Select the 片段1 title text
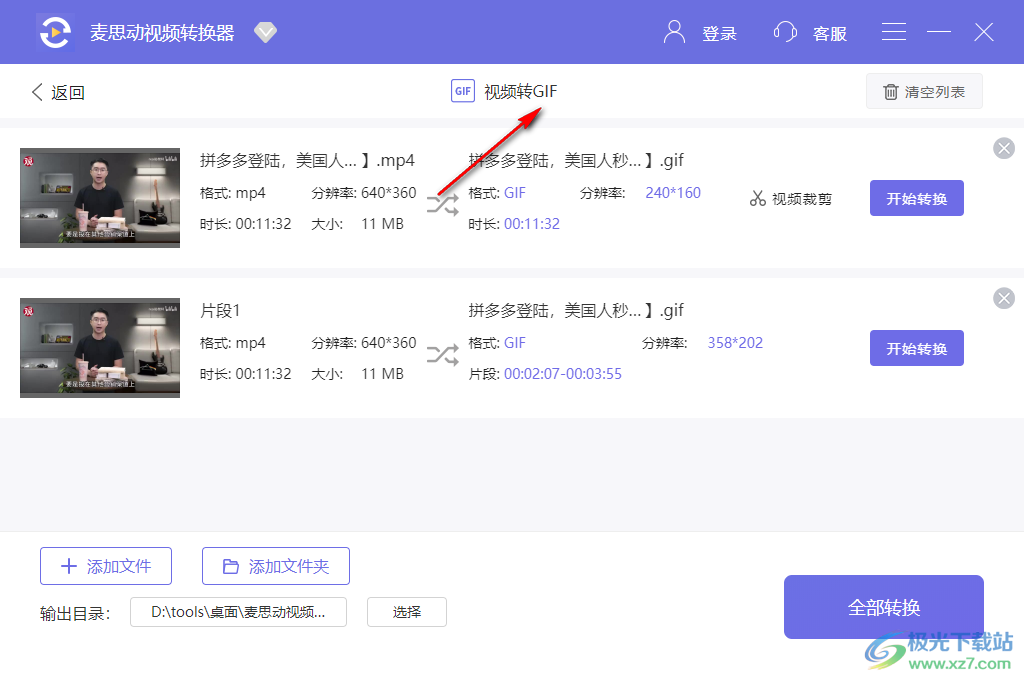This screenshot has width=1024, height=680. point(220,310)
